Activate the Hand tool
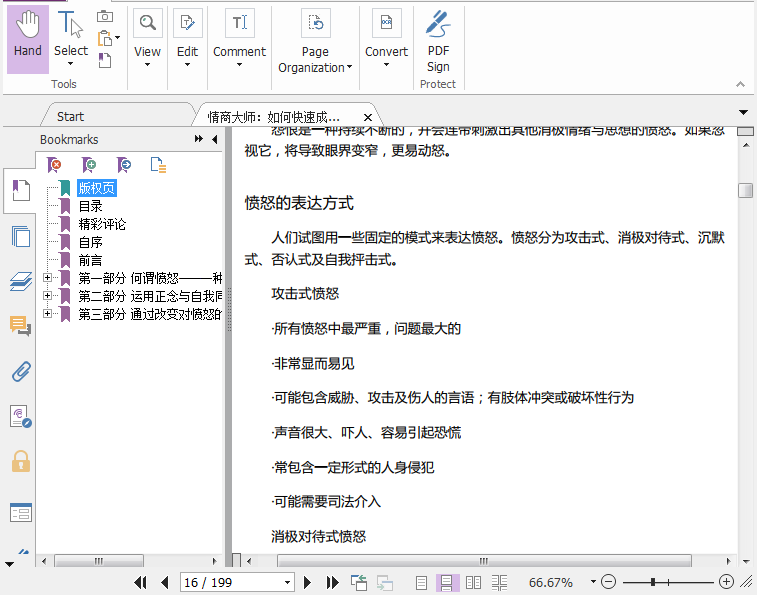This screenshot has height=595, width=757. click(28, 39)
